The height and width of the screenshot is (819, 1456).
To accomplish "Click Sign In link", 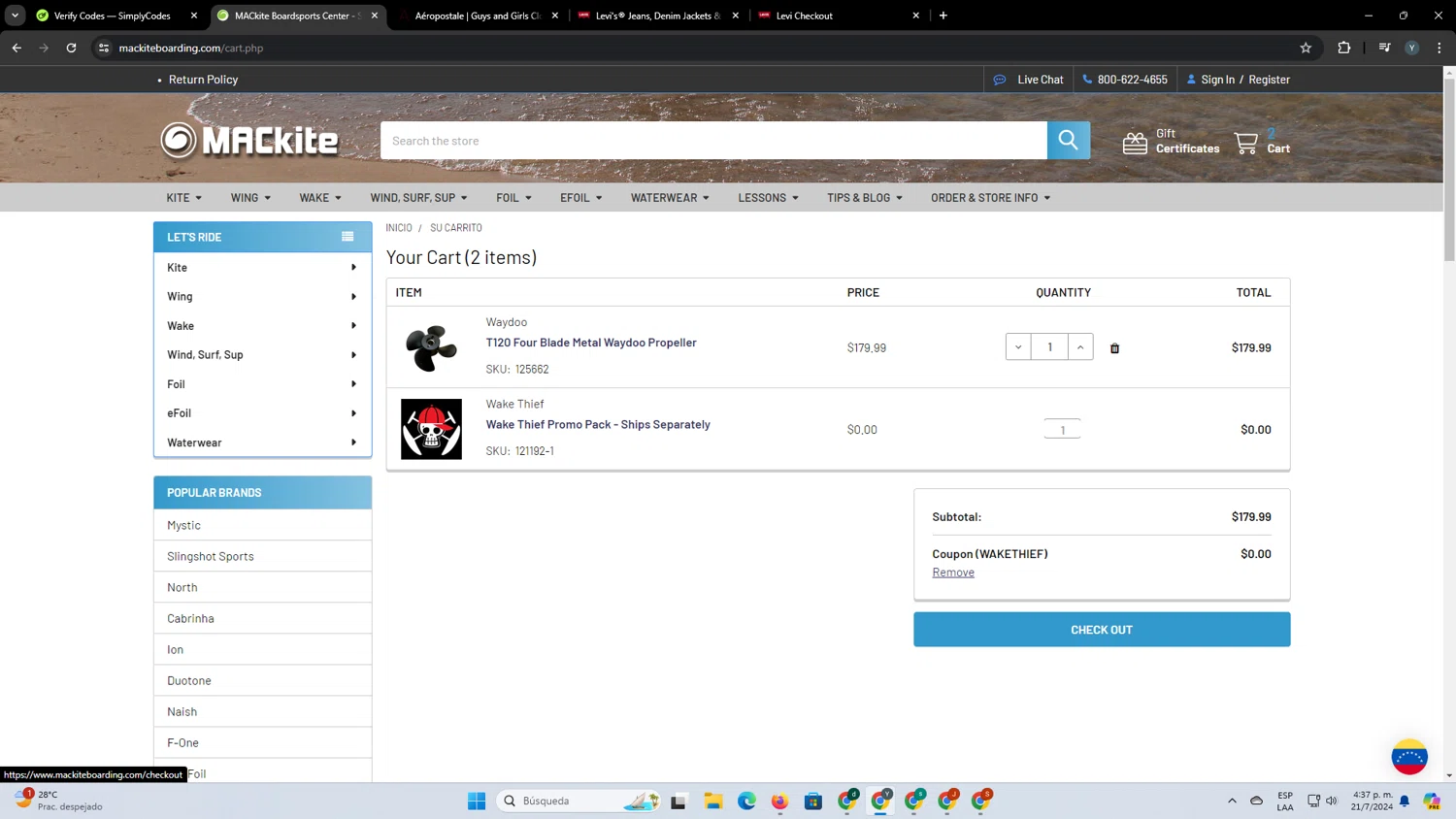I will coord(1217,80).
